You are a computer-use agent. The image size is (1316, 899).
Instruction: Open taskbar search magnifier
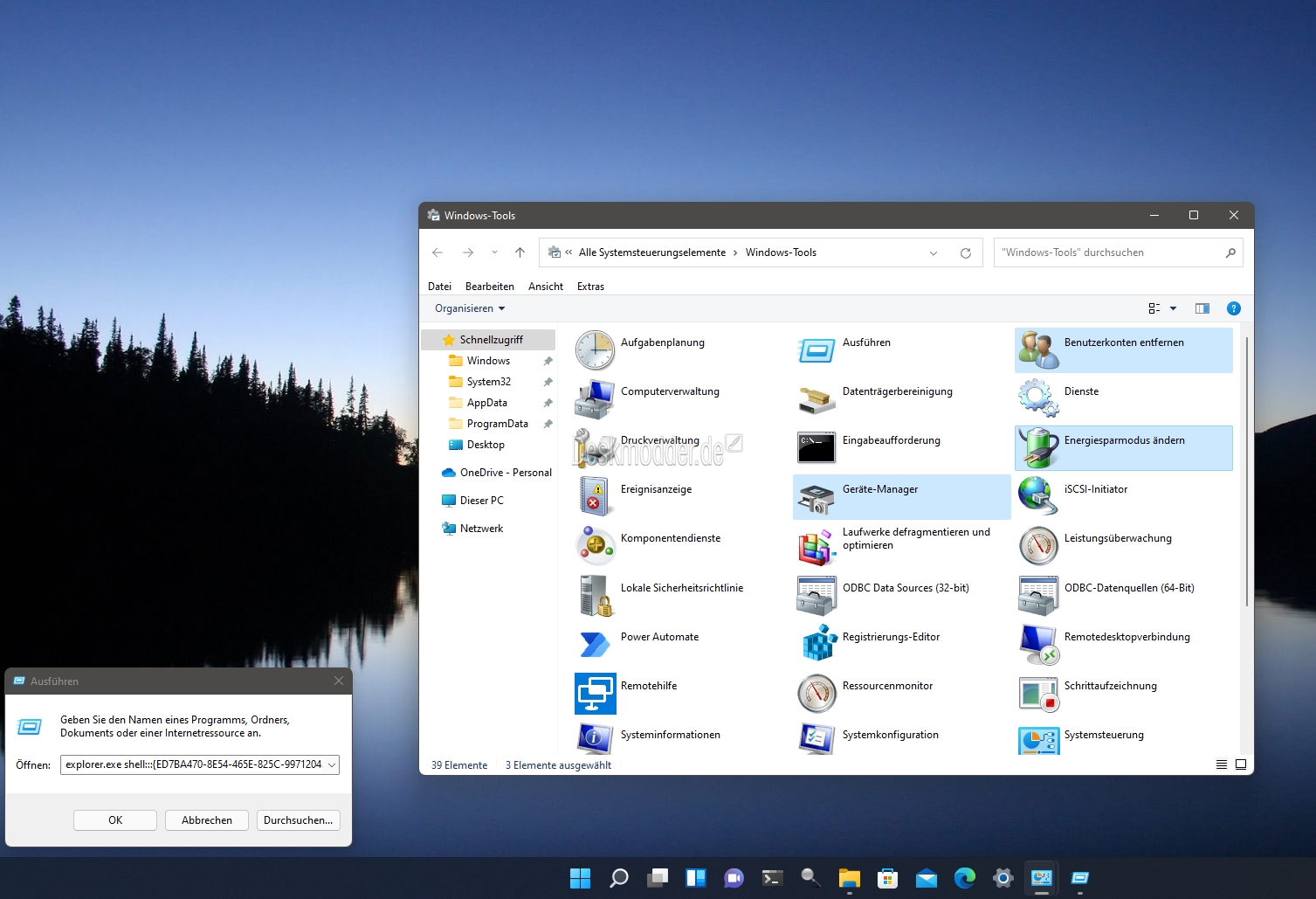(x=618, y=878)
